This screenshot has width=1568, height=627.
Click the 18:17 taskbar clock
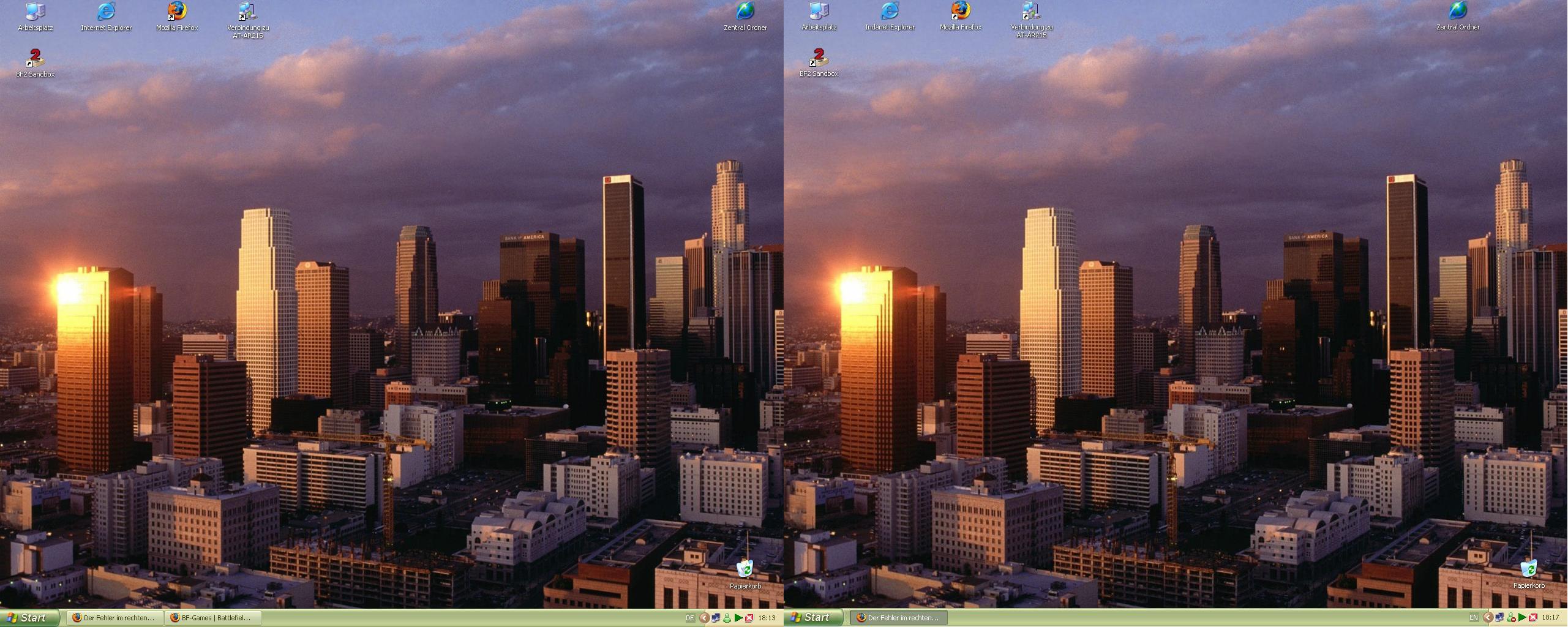(1550, 618)
